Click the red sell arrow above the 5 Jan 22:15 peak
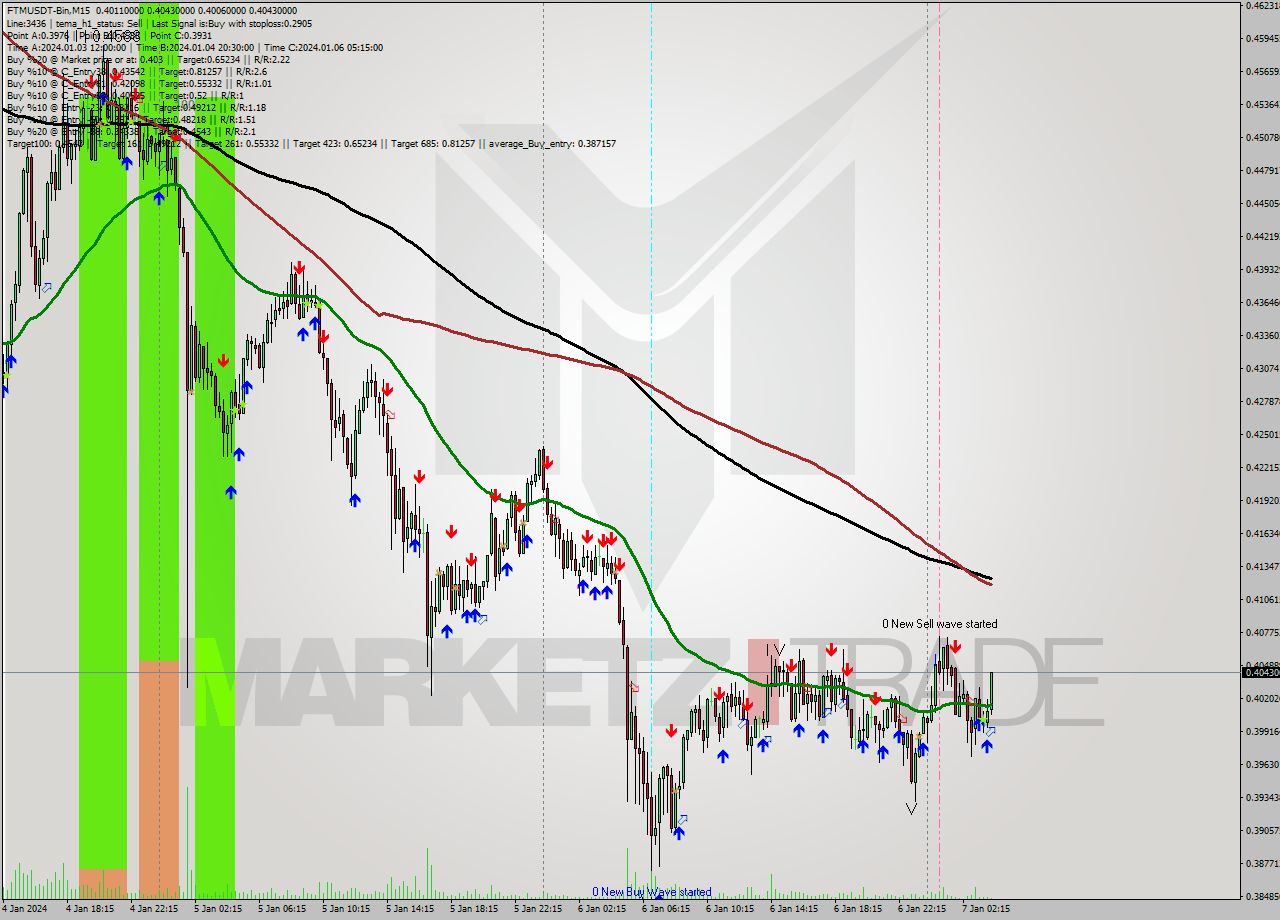 [547, 463]
